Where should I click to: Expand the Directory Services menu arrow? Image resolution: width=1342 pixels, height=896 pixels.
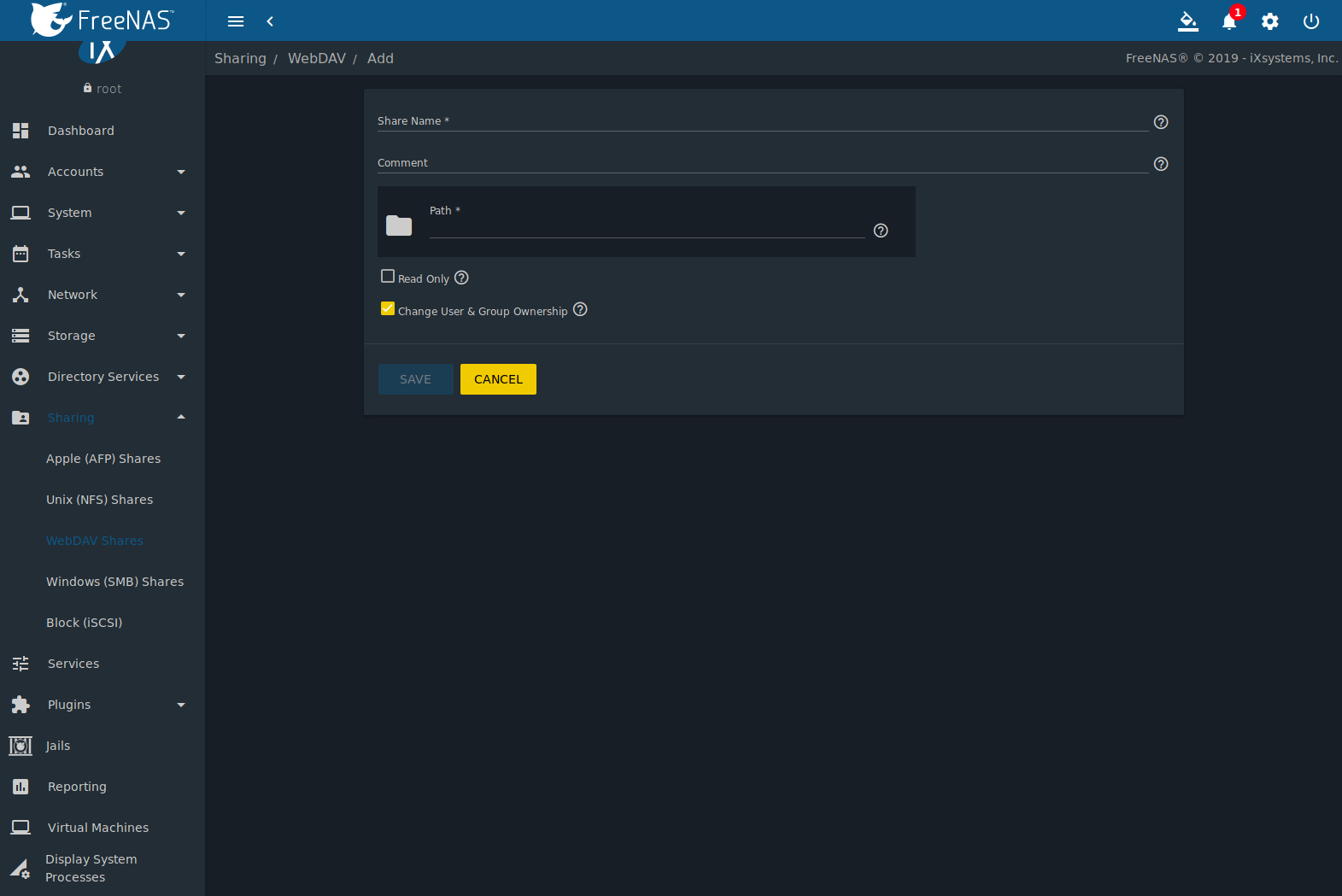[181, 377]
